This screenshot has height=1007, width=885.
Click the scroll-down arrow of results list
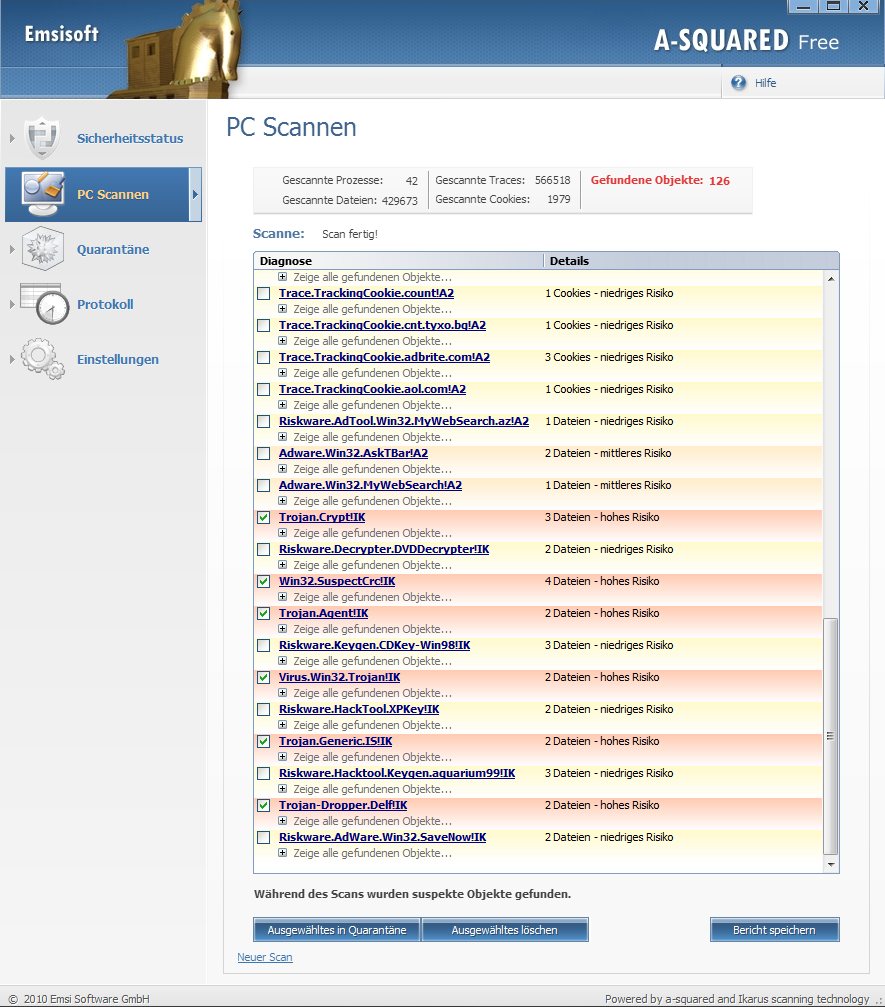[x=830, y=863]
